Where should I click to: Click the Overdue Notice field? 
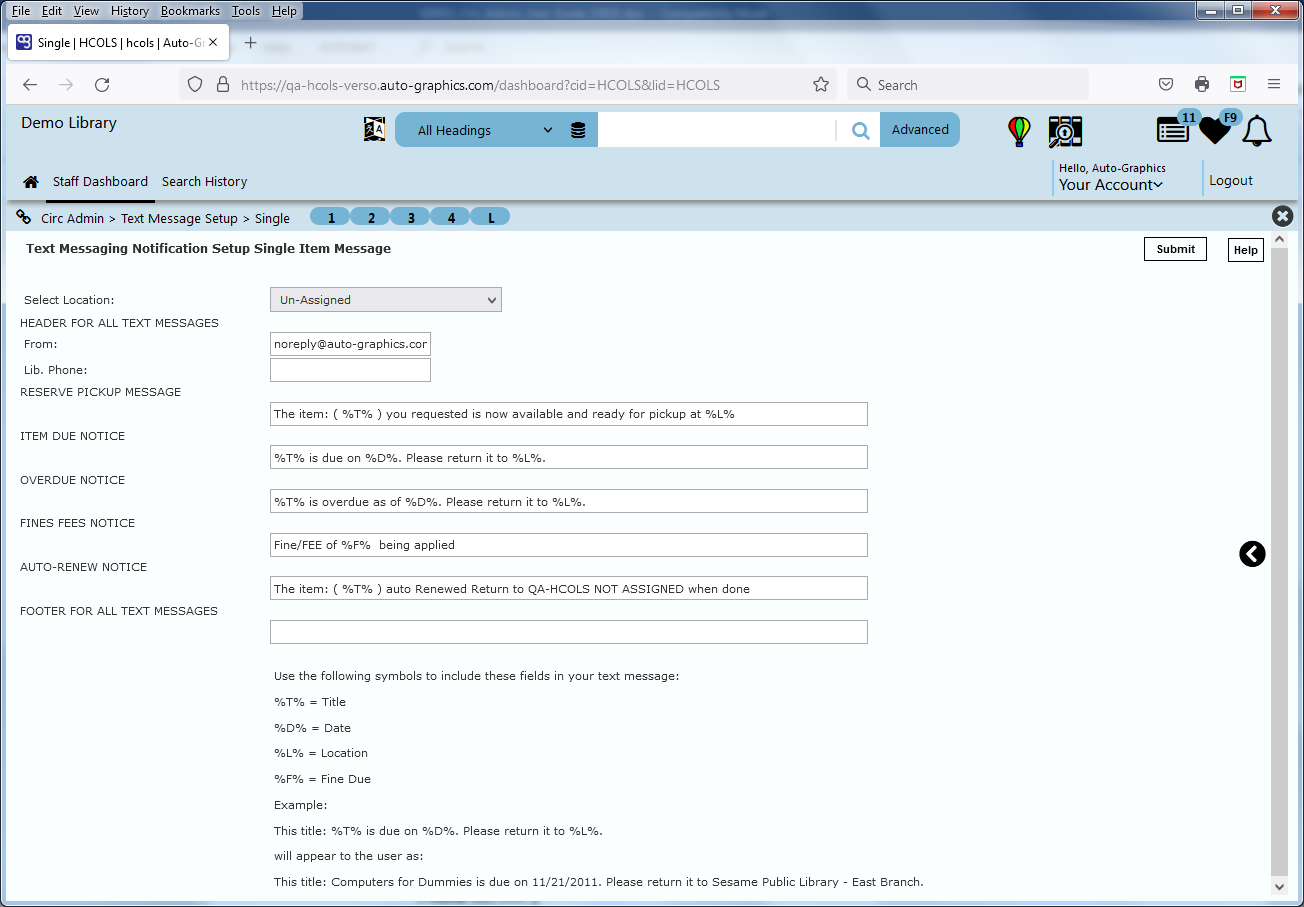coord(568,501)
